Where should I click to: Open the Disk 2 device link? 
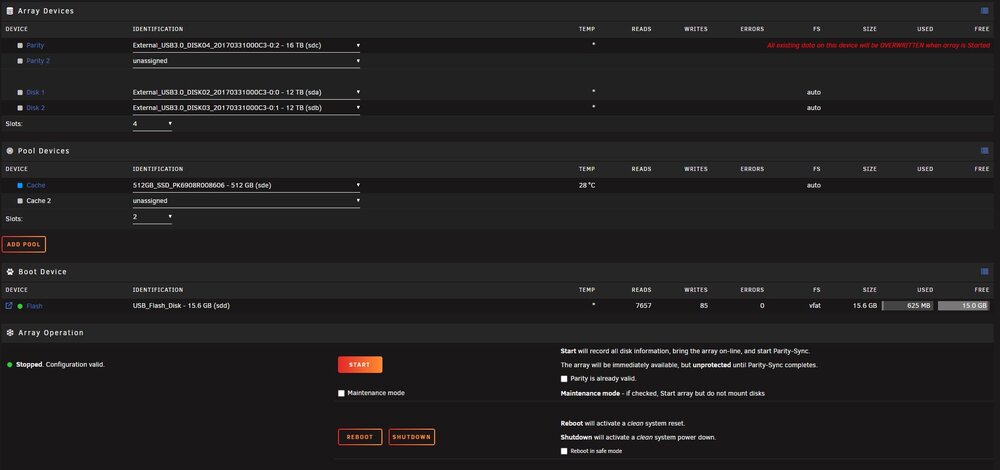click(35, 108)
